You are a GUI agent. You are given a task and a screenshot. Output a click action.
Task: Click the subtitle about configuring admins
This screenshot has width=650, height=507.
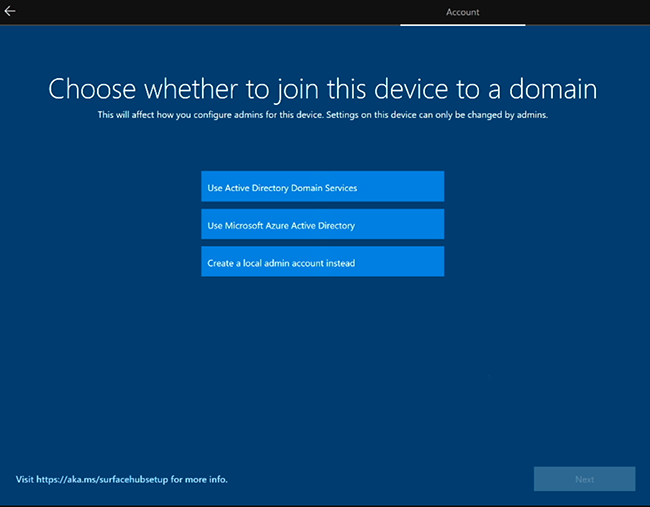pos(323,115)
